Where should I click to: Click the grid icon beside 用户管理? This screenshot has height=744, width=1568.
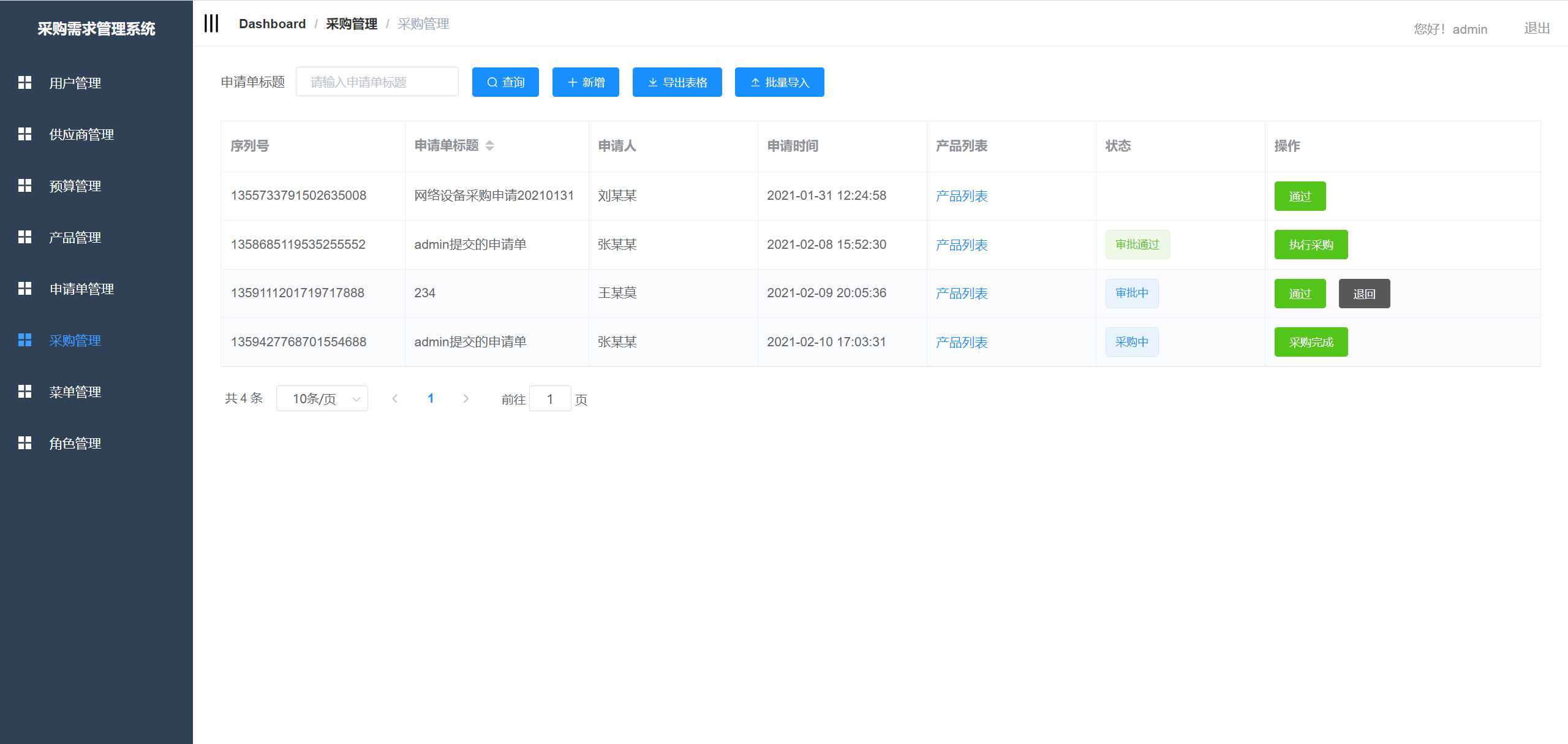coord(24,82)
